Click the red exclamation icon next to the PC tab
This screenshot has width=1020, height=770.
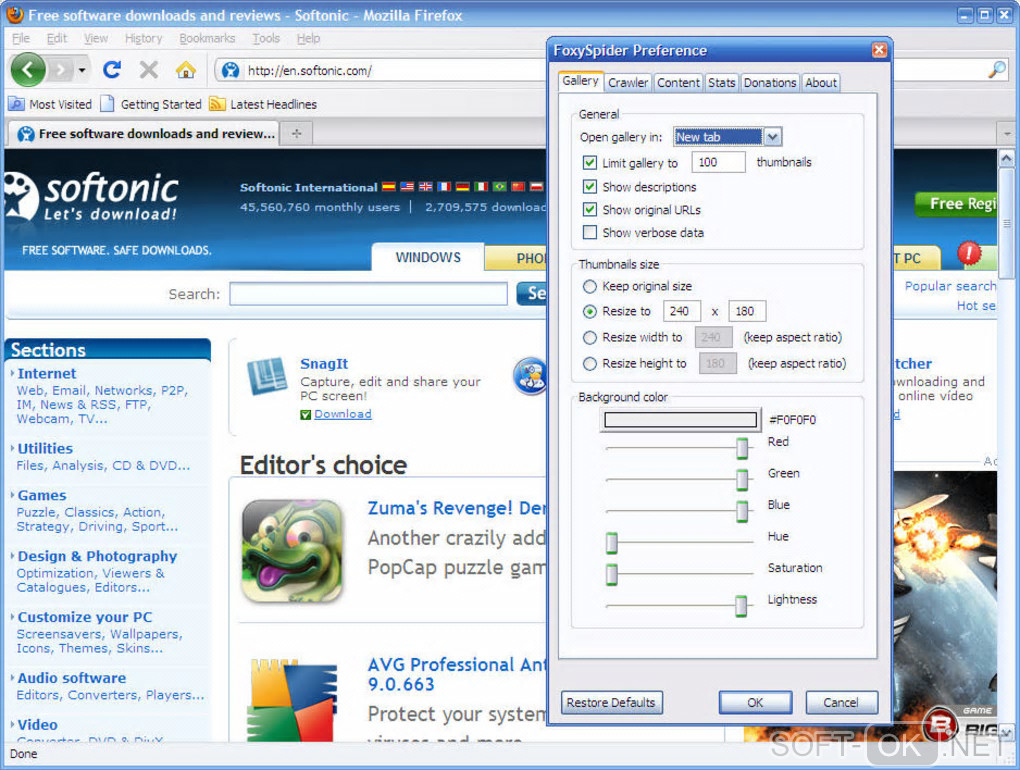click(969, 253)
